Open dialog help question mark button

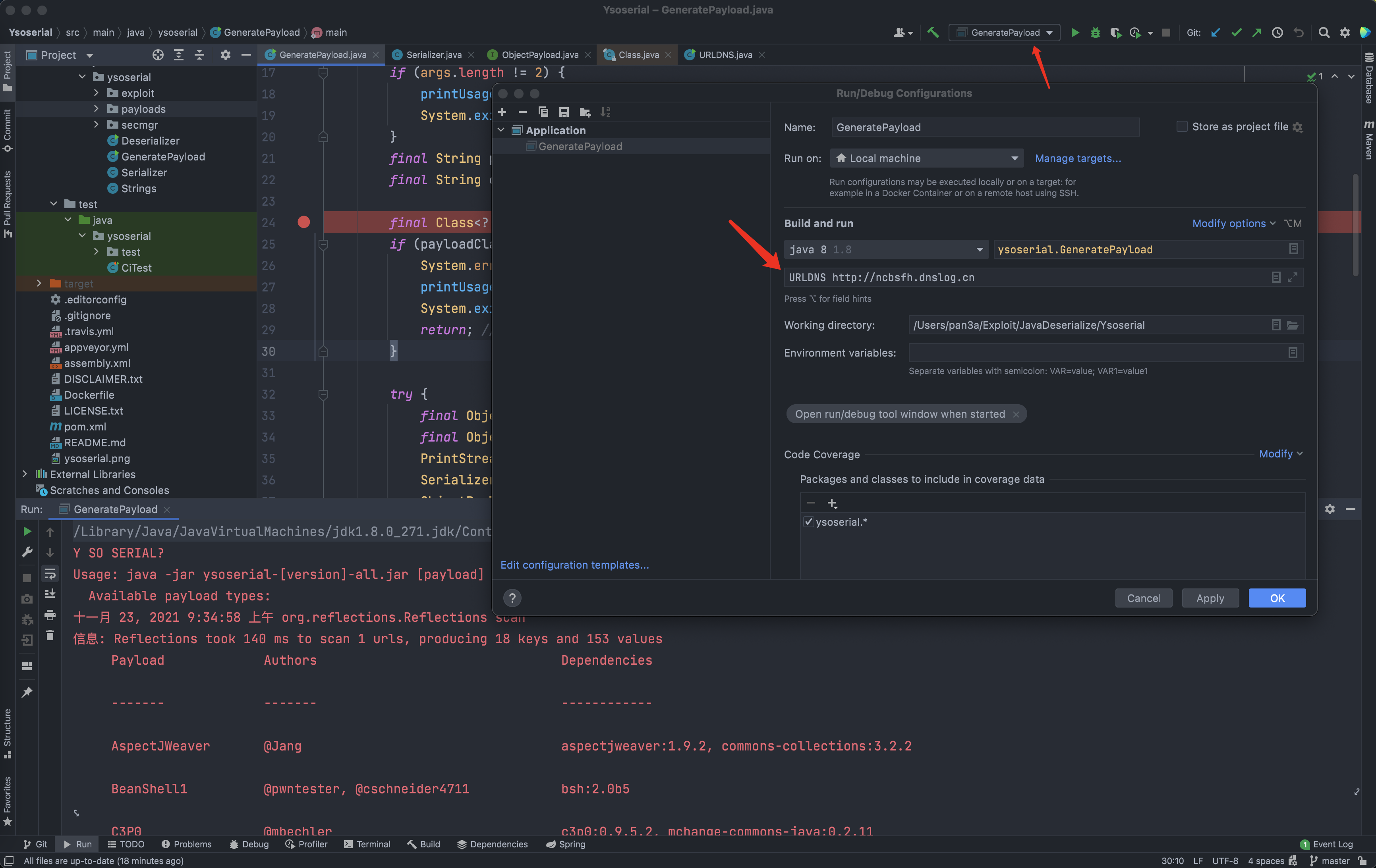click(x=512, y=598)
